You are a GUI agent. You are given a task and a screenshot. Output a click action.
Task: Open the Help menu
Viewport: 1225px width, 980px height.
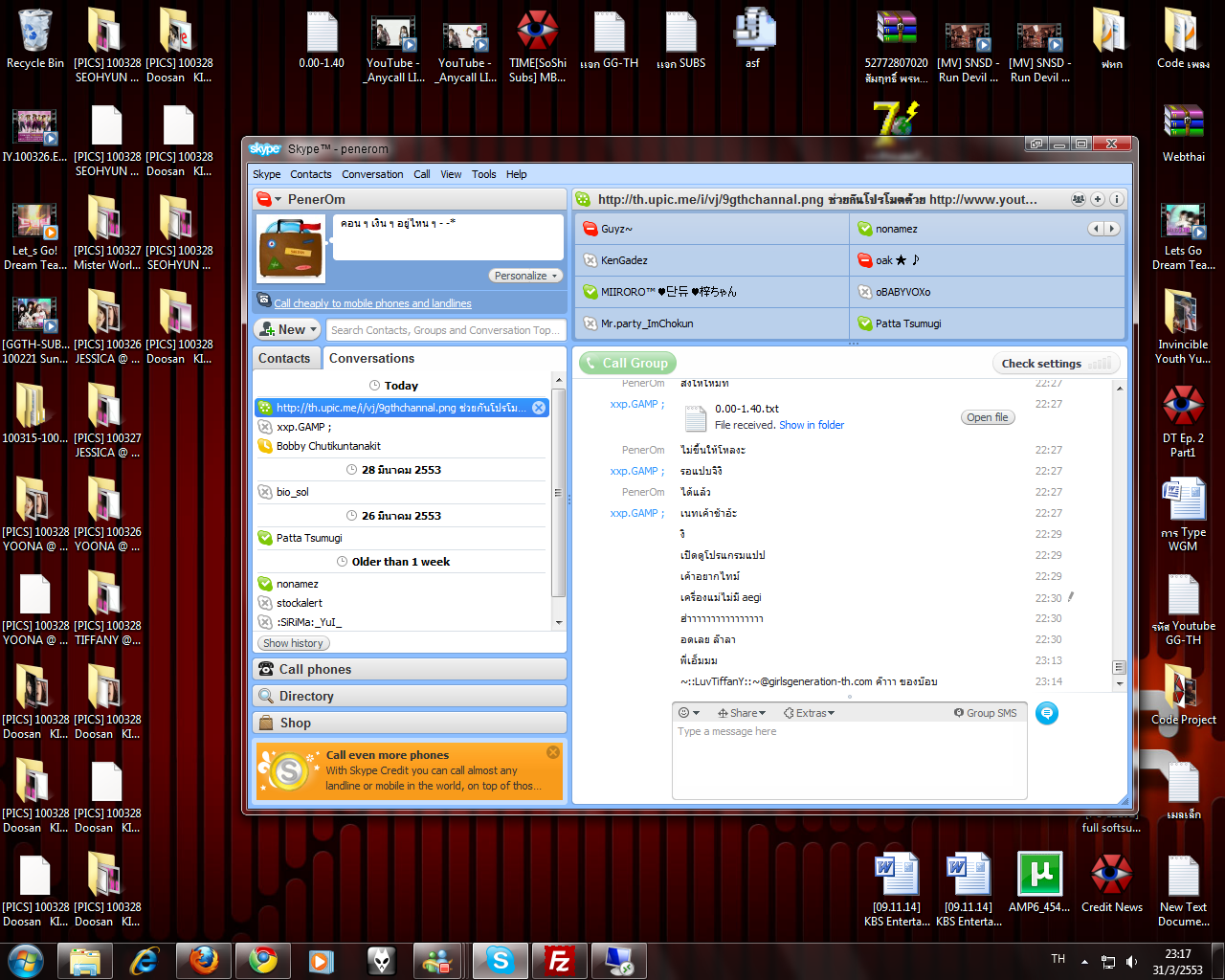(517, 174)
